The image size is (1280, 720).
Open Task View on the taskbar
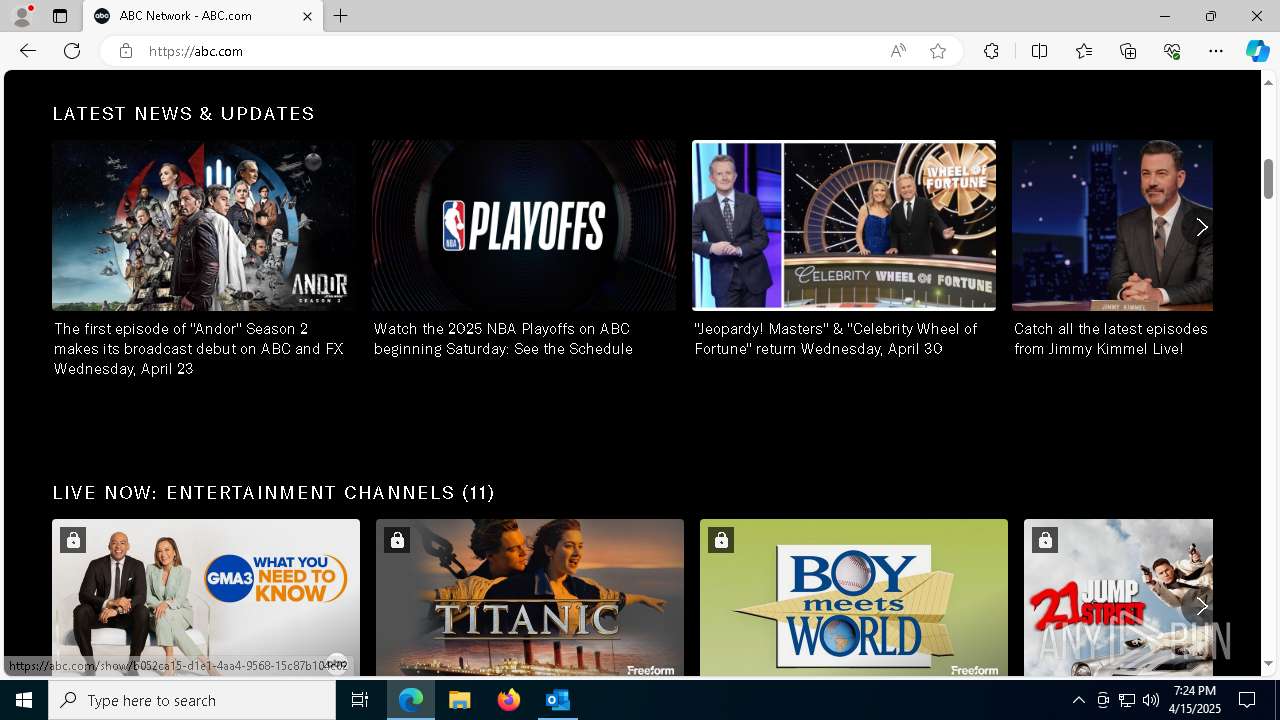click(360, 700)
